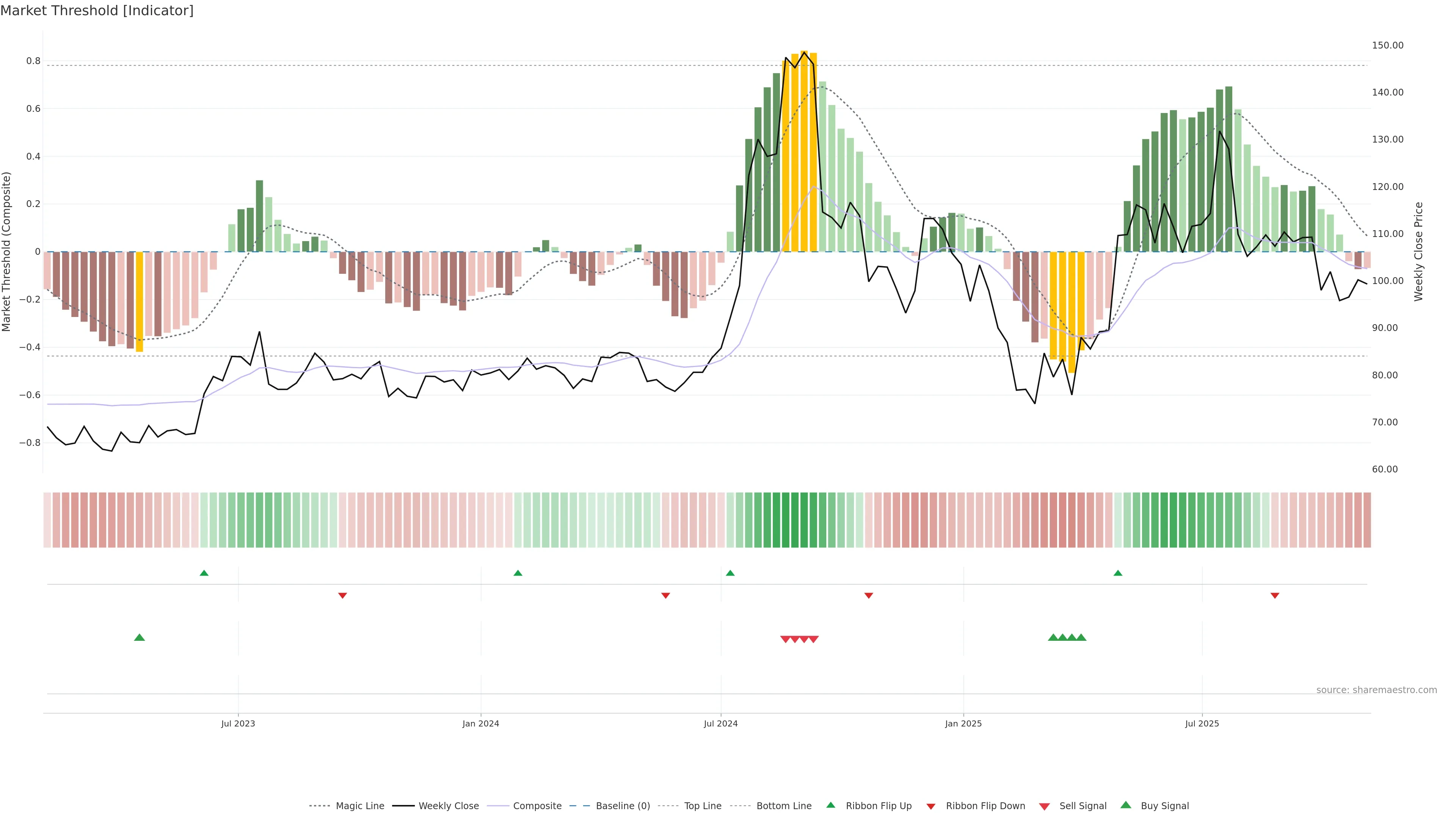Click the tallest yellow bar at the chart peak

(x=804, y=152)
